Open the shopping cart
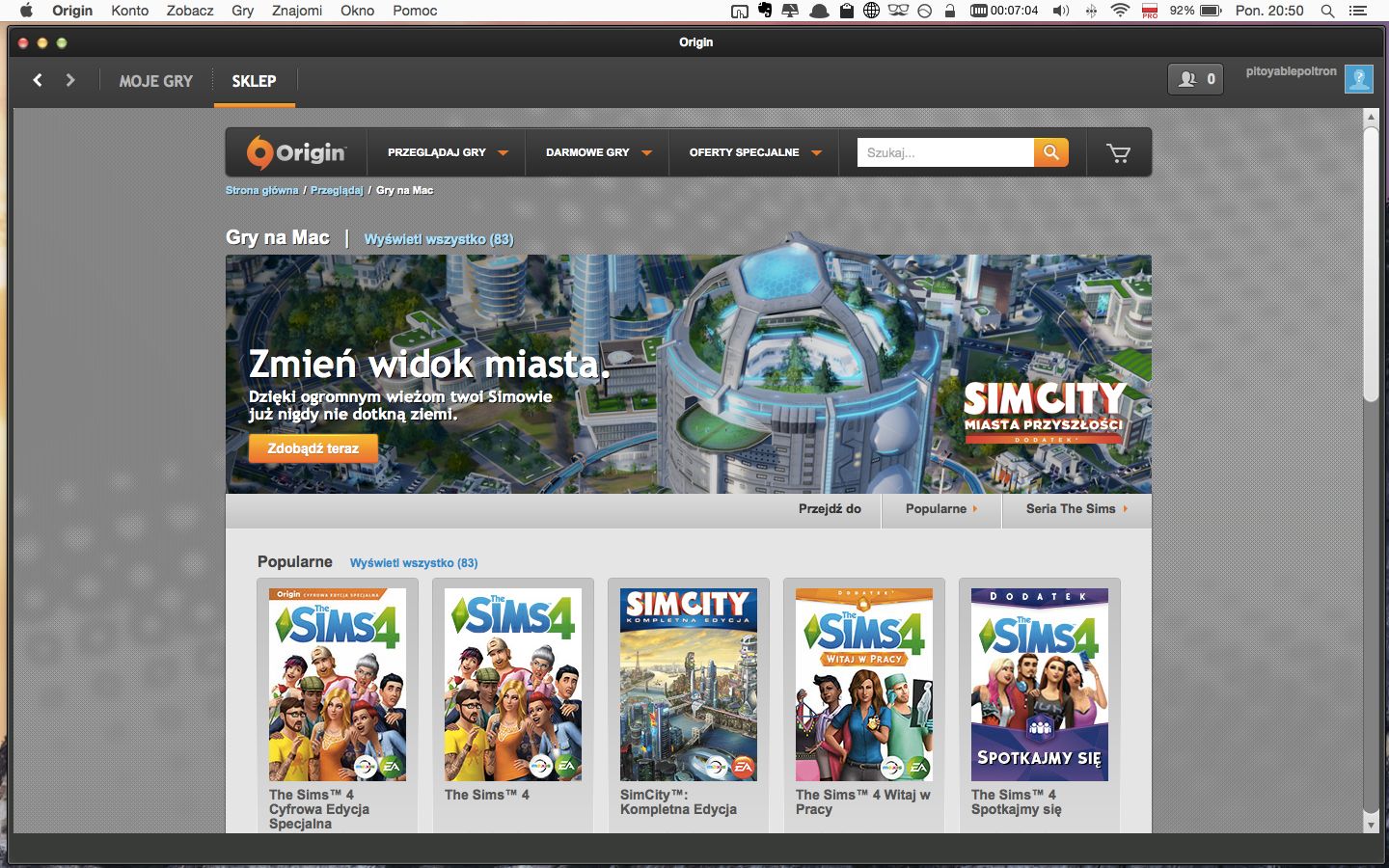Viewport: 1389px width, 868px height. (x=1118, y=152)
